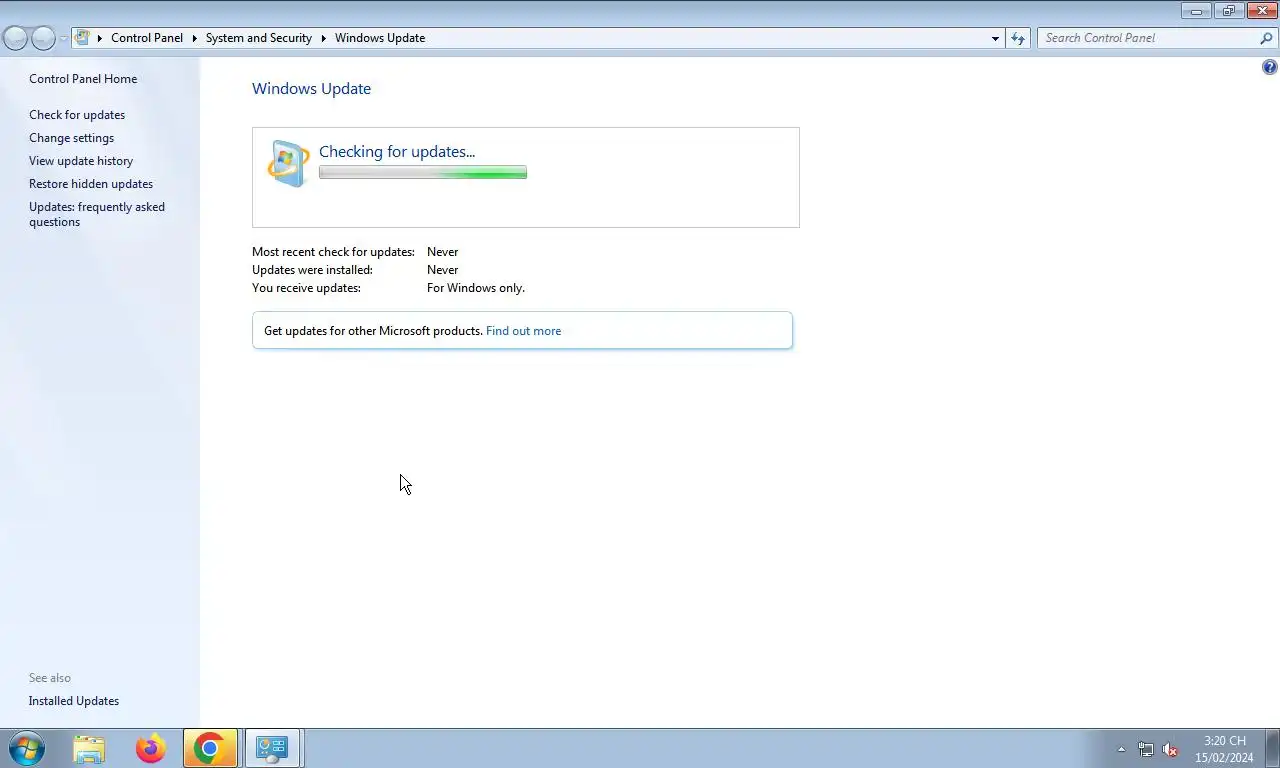Open the Windows Start menu
Viewport: 1280px width, 768px height.
[x=26, y=748]
